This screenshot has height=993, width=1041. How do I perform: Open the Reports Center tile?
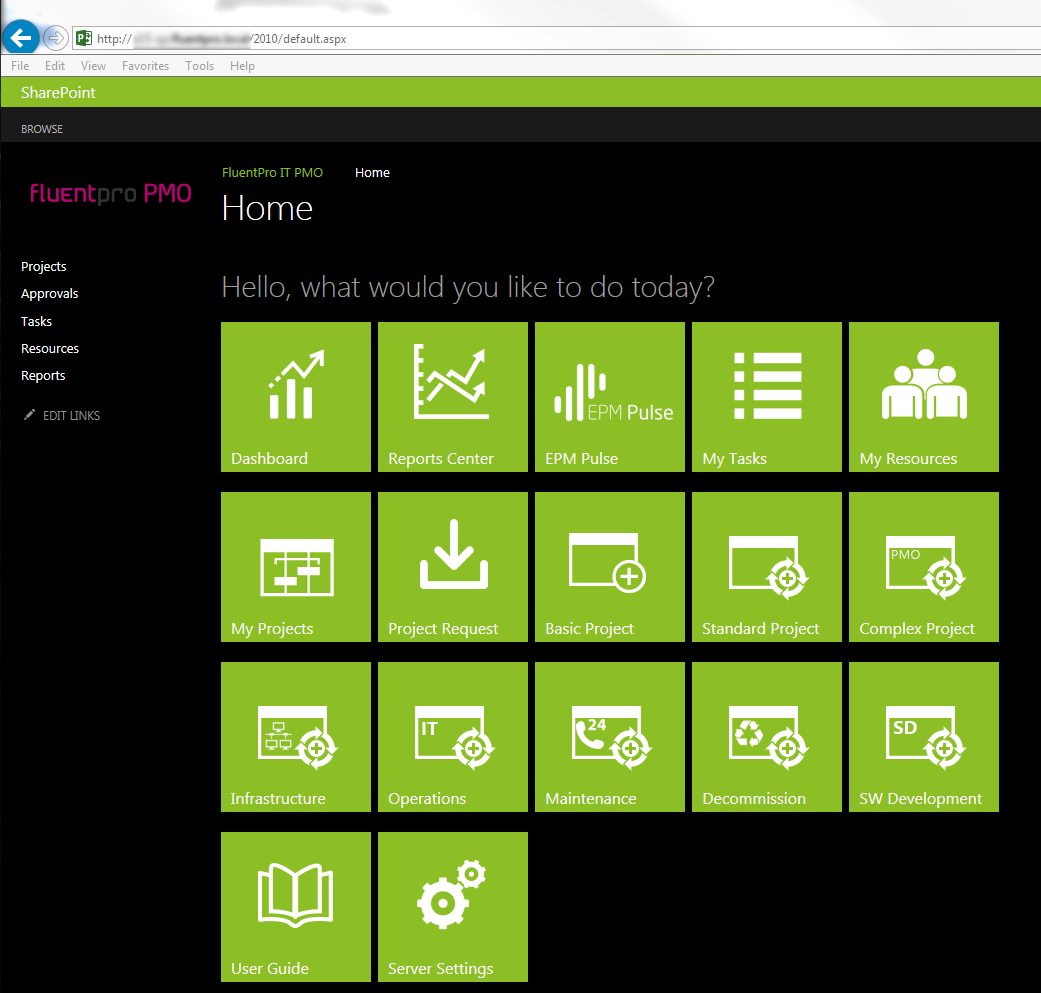pyautogui.click(x=453, y=397)
